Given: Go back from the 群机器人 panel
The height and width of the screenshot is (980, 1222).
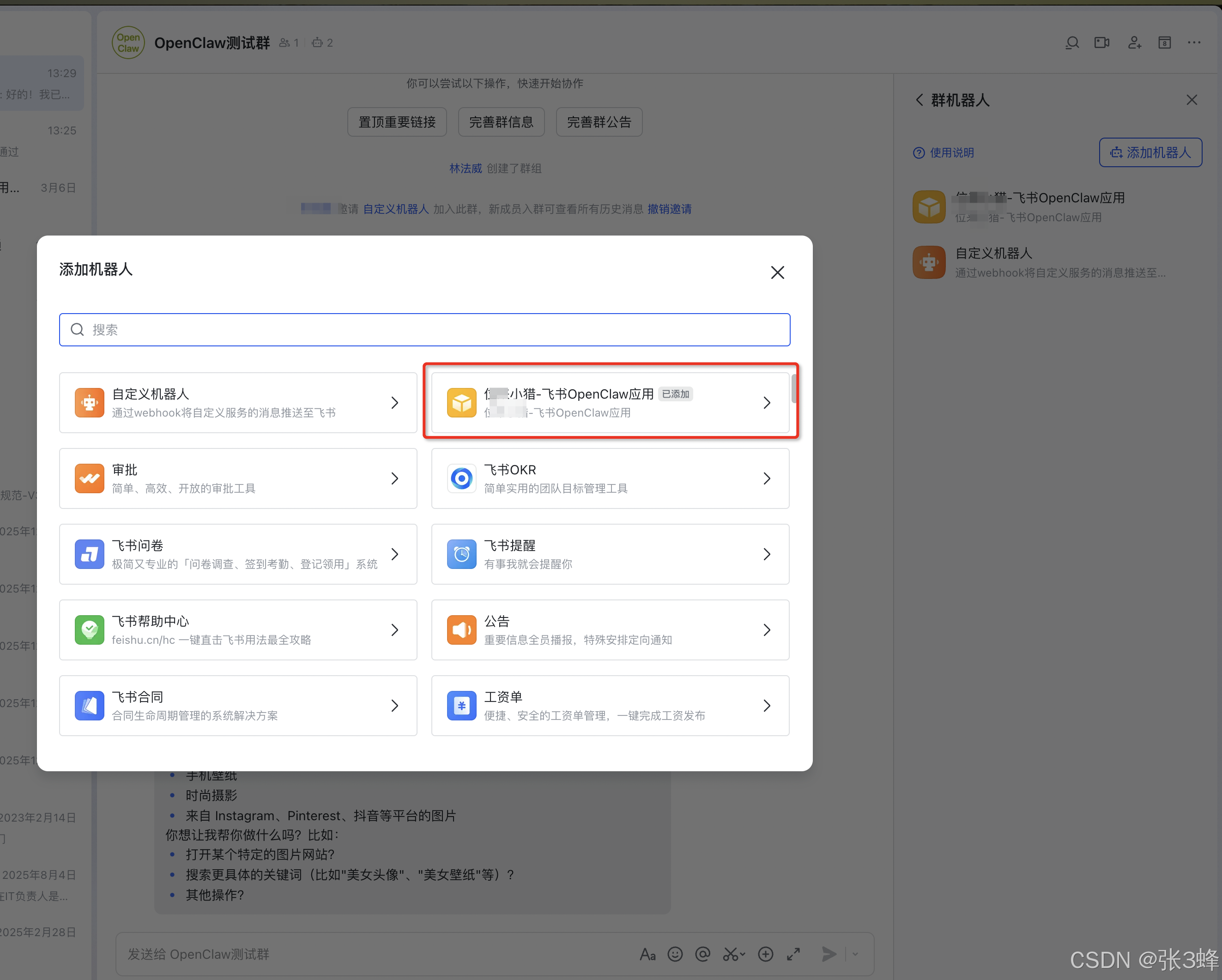Looking at the screenshot, I should tap(920, 100).
